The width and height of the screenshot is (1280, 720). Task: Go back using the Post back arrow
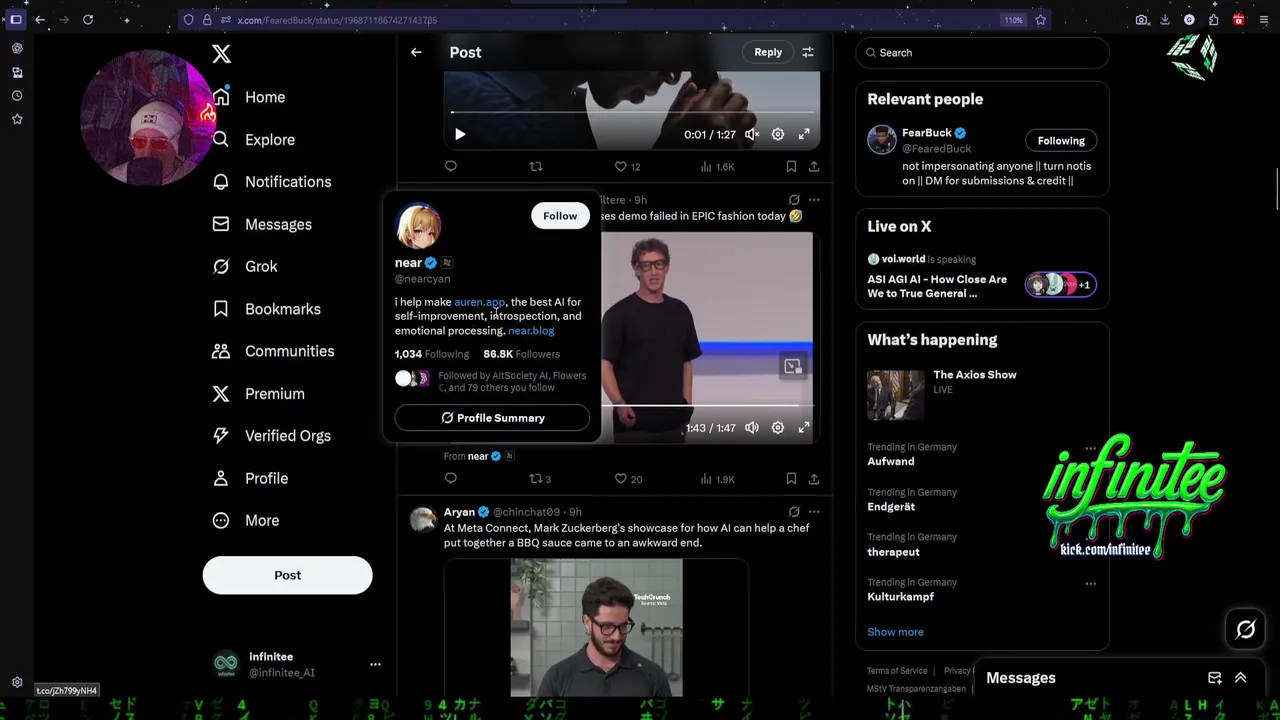click(416, 52)
